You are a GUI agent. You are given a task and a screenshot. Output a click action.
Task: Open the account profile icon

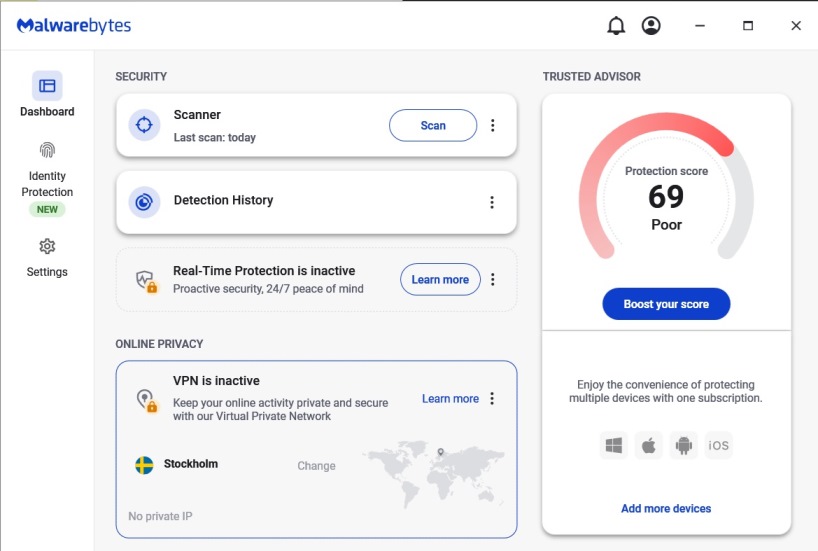651,26
